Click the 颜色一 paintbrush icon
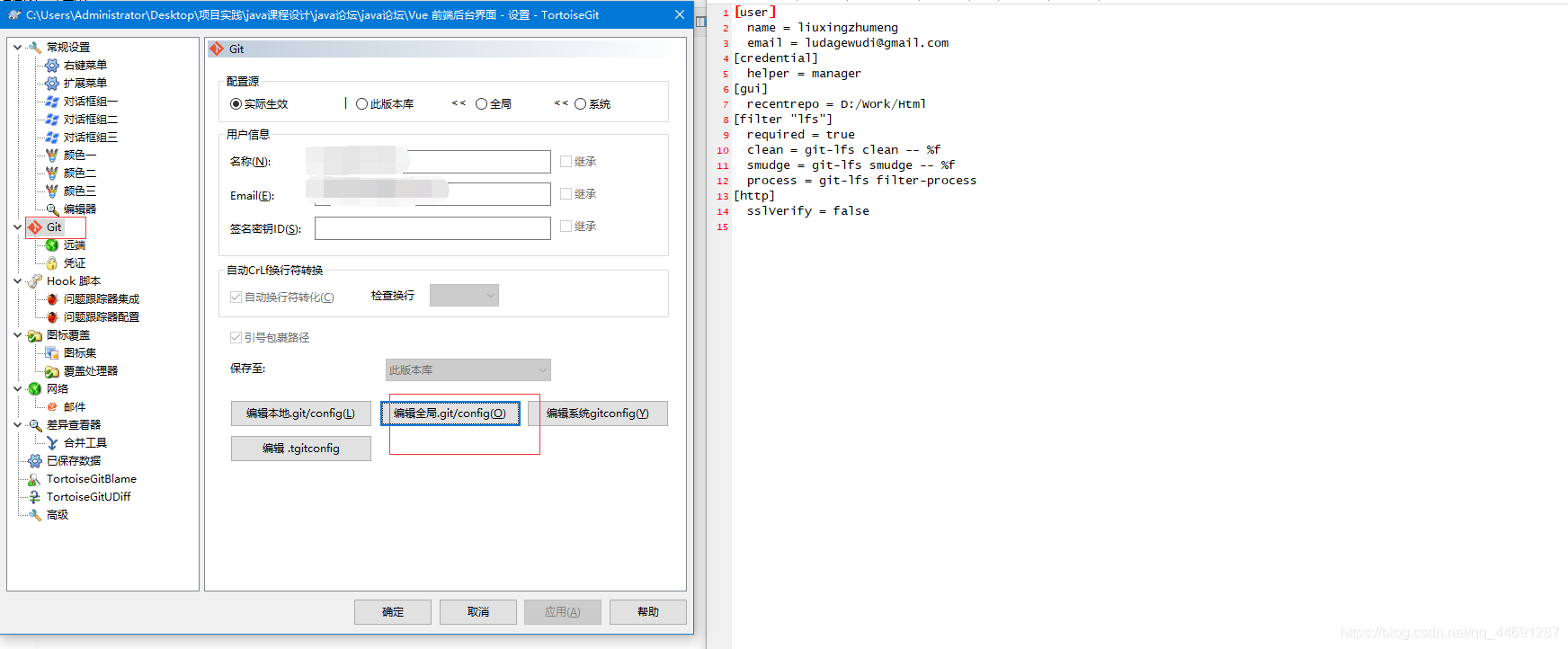 [52, 156]
